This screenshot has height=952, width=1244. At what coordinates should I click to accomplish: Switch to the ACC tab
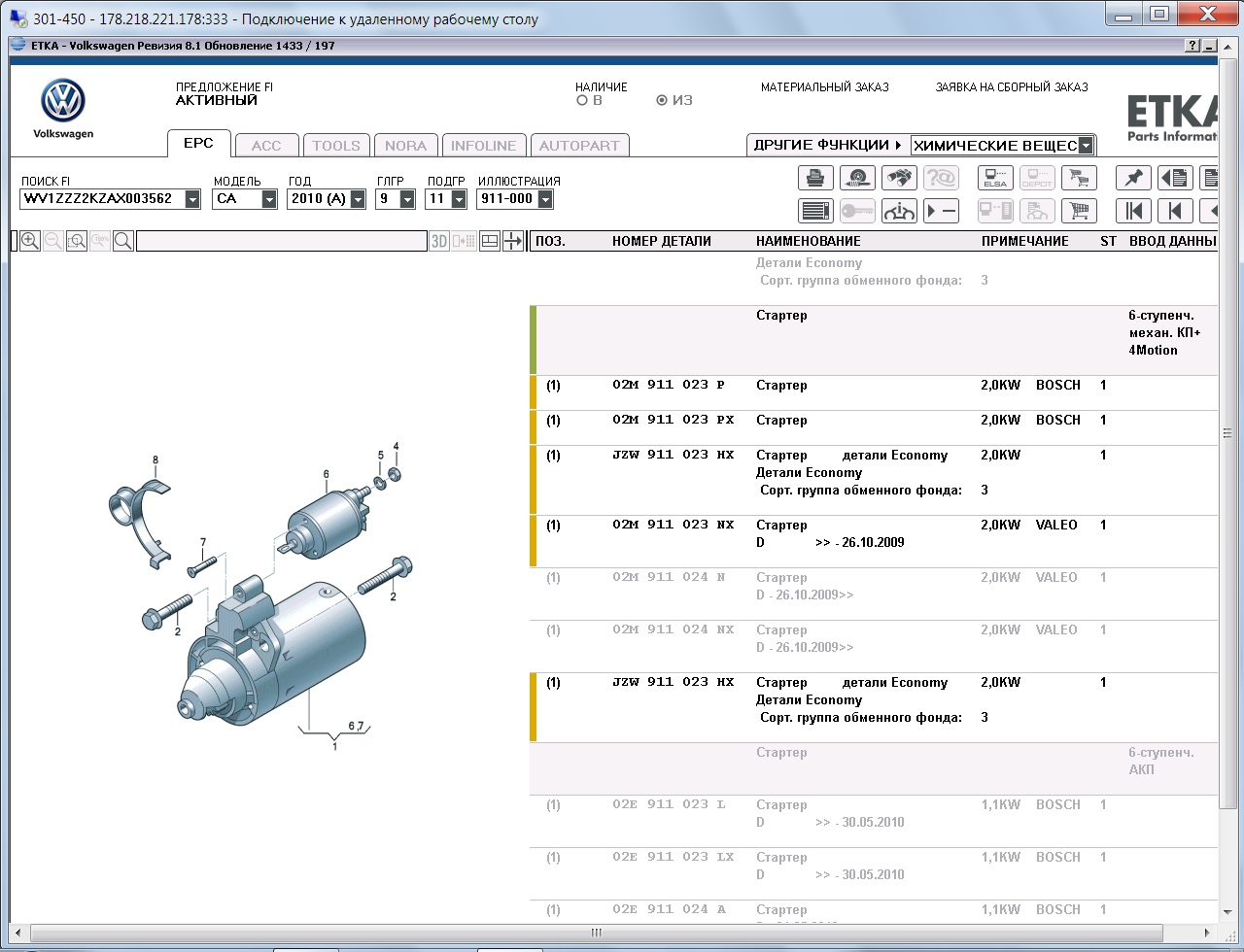click(266, 146)
